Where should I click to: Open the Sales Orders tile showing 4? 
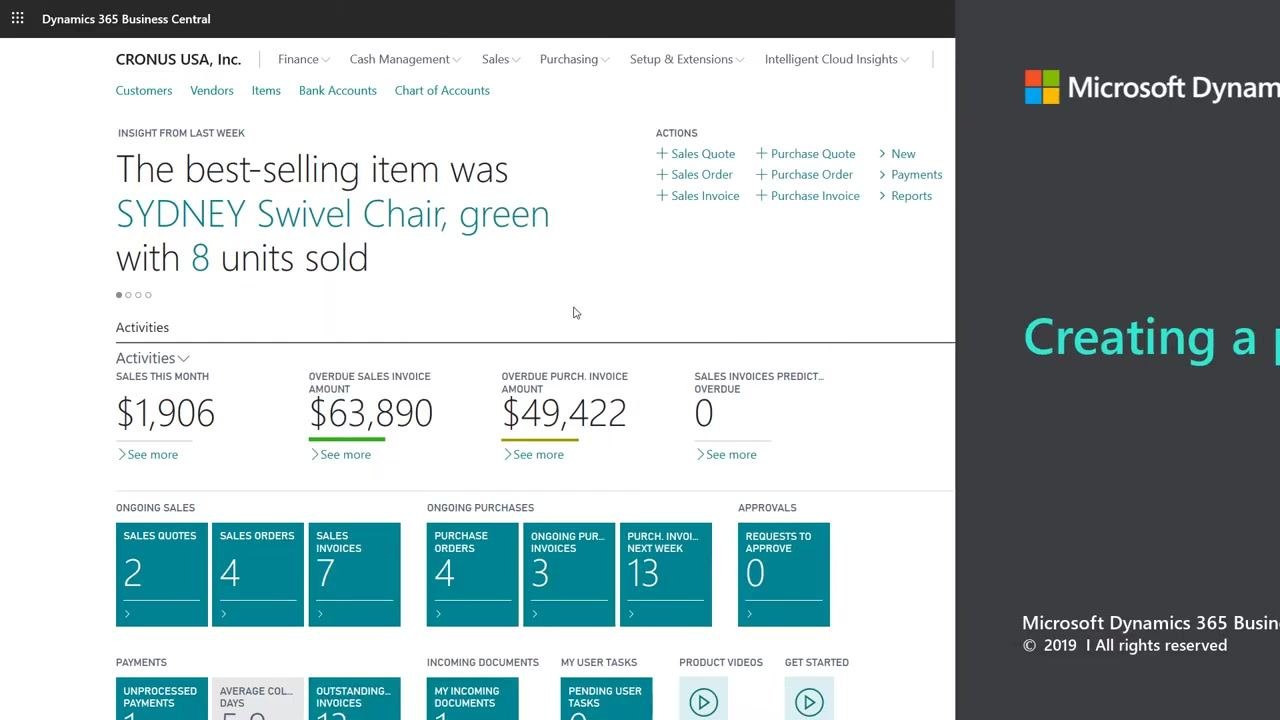pyautogui.click(x=258, y=575)
